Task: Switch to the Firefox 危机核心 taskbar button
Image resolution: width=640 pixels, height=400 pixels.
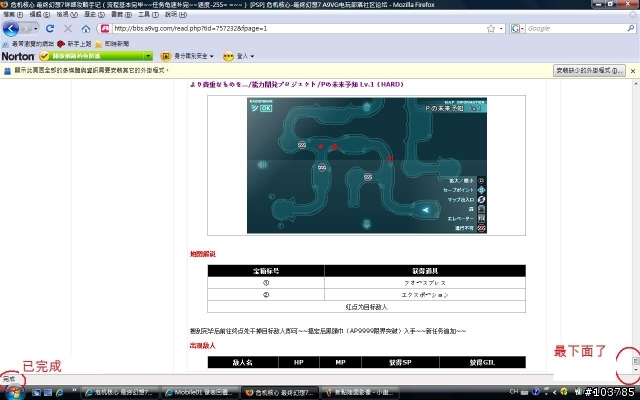Action: coord(278,393)
